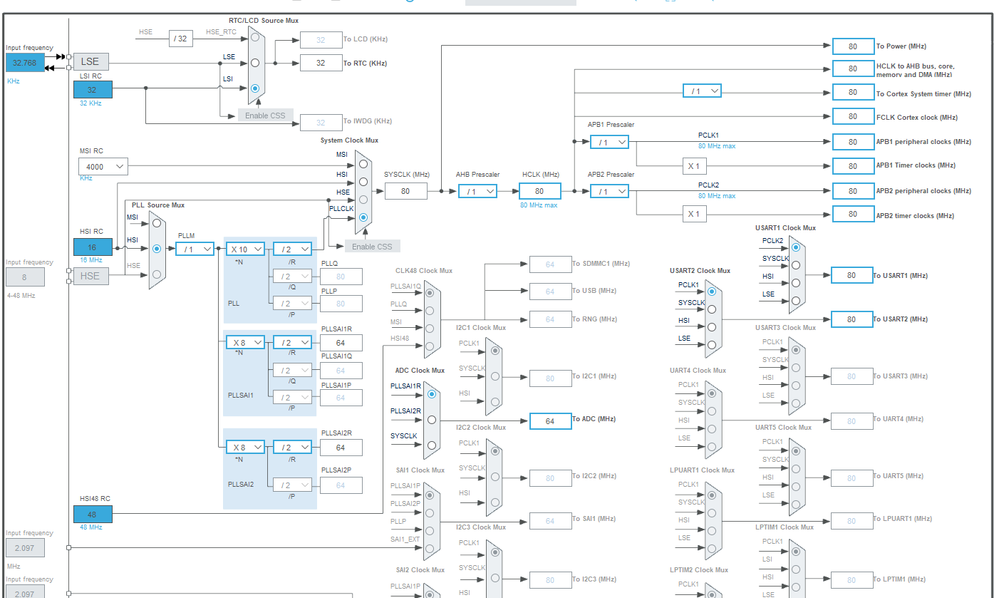Select LSE in the USART2 Clock Mux
This screenshot has height=598, width=999.
(x=712, y=345)
